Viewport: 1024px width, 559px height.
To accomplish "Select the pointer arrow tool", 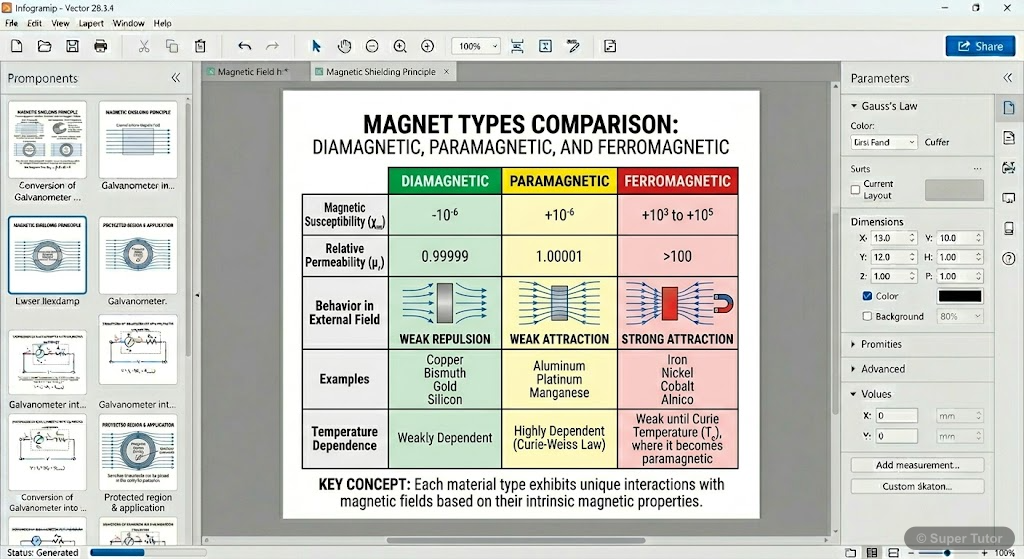I will (316, 46).
